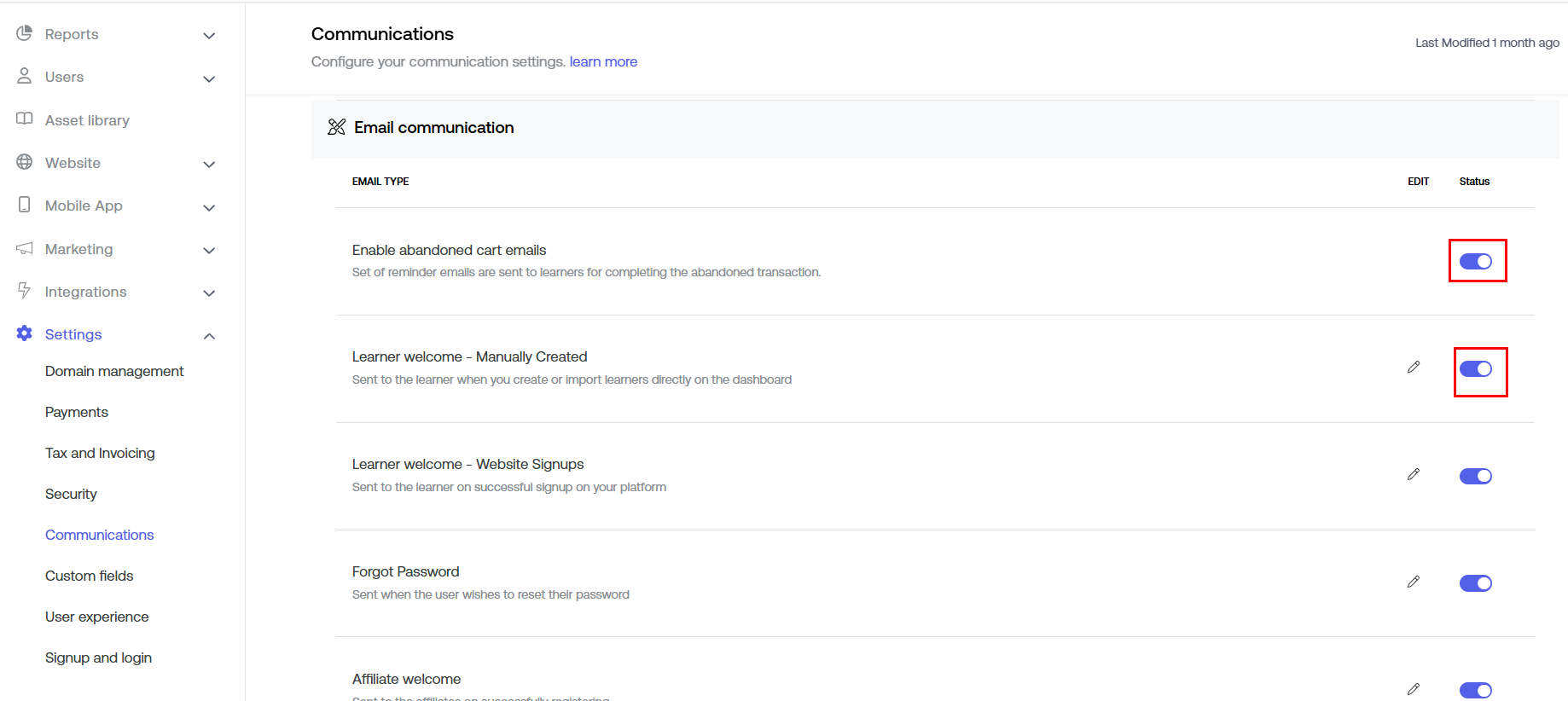The width and height of the screenshot is (1568, 701).
Task: Click the Website globe icon
Action: point(25,162)
